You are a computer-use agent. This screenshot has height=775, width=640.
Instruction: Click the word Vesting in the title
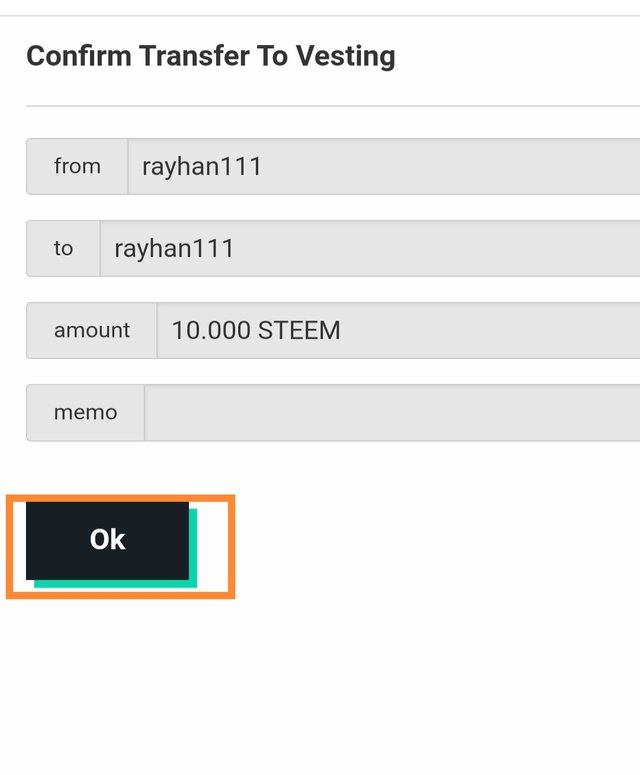pos(345,56)
